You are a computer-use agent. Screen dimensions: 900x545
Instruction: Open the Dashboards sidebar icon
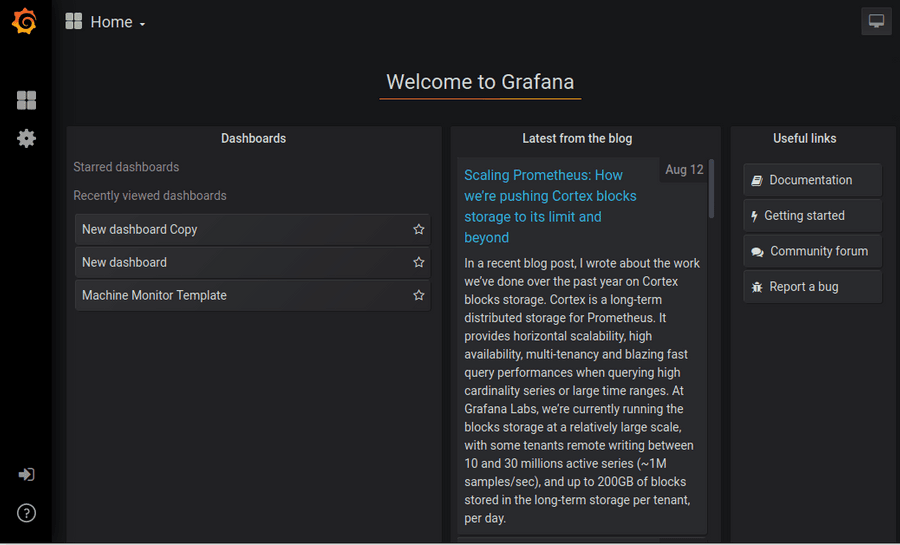click(26, 100)
